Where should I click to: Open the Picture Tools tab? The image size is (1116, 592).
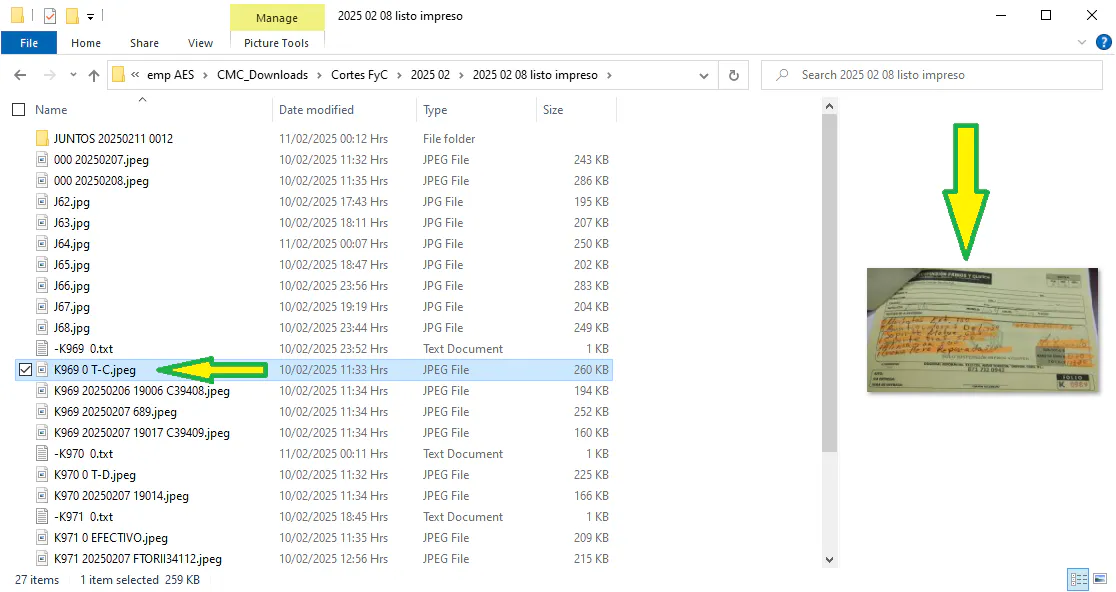276,43
